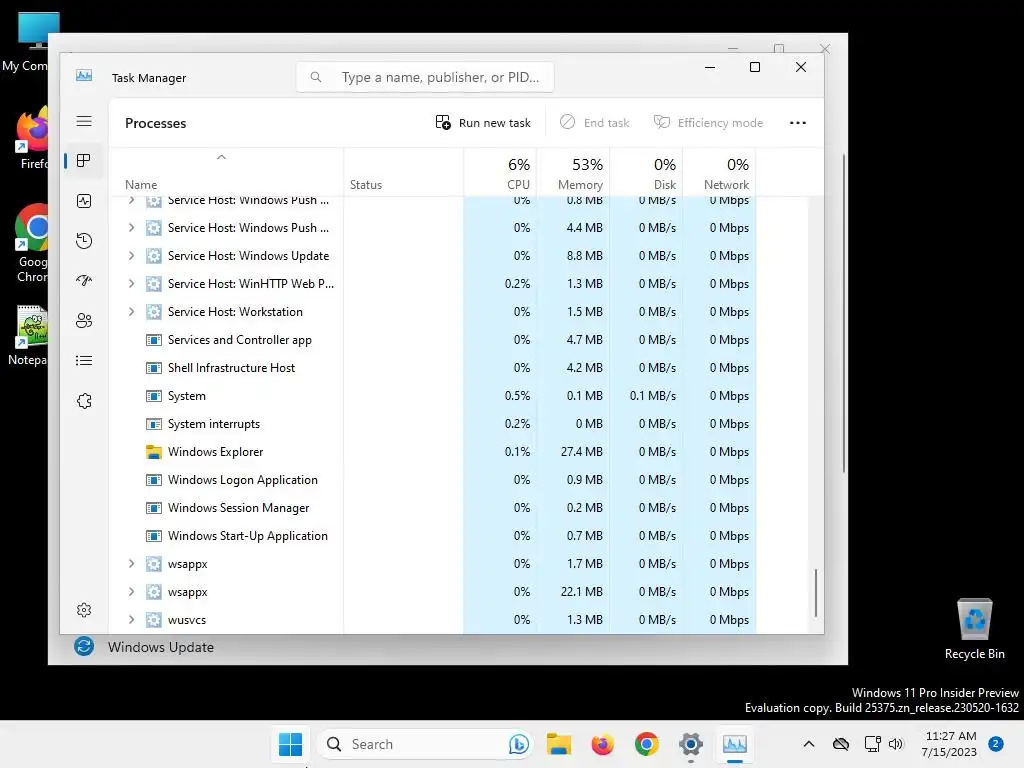Open the Task Manager navigation hamburger menu
The image size is (1024, 768).
pos(84,121)
